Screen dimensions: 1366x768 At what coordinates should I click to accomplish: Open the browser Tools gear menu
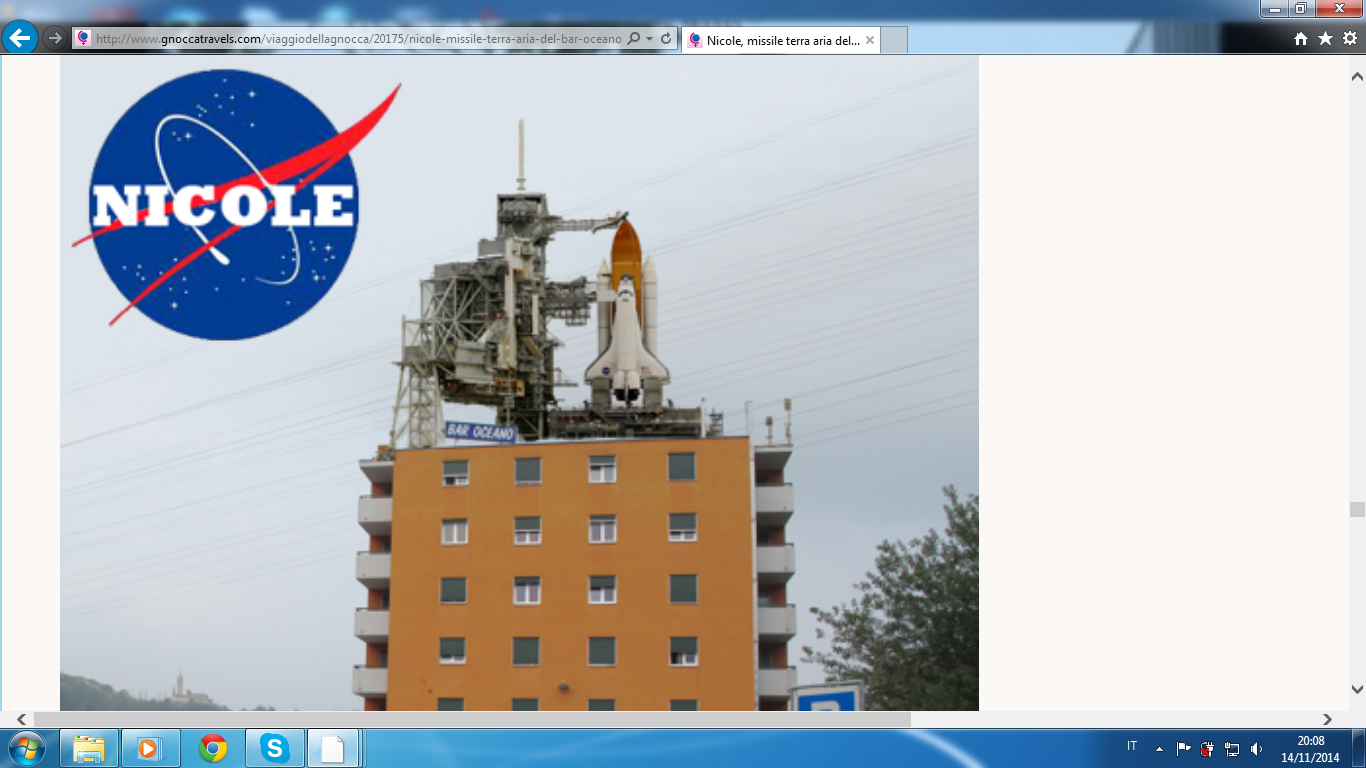coord(1349,39)
